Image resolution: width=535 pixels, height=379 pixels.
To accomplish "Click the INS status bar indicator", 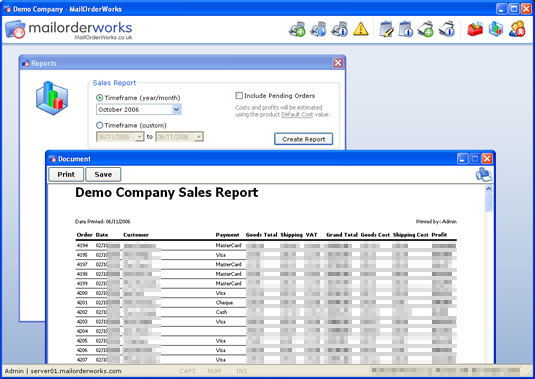I will pos(241,371).
